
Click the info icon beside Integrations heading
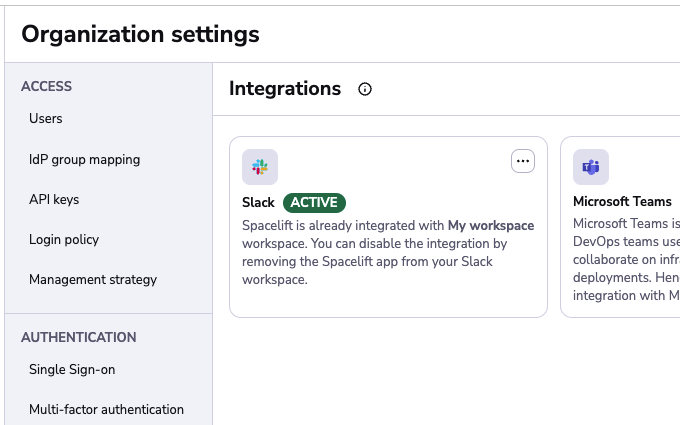pyautogui.click(x=365, y=89)
